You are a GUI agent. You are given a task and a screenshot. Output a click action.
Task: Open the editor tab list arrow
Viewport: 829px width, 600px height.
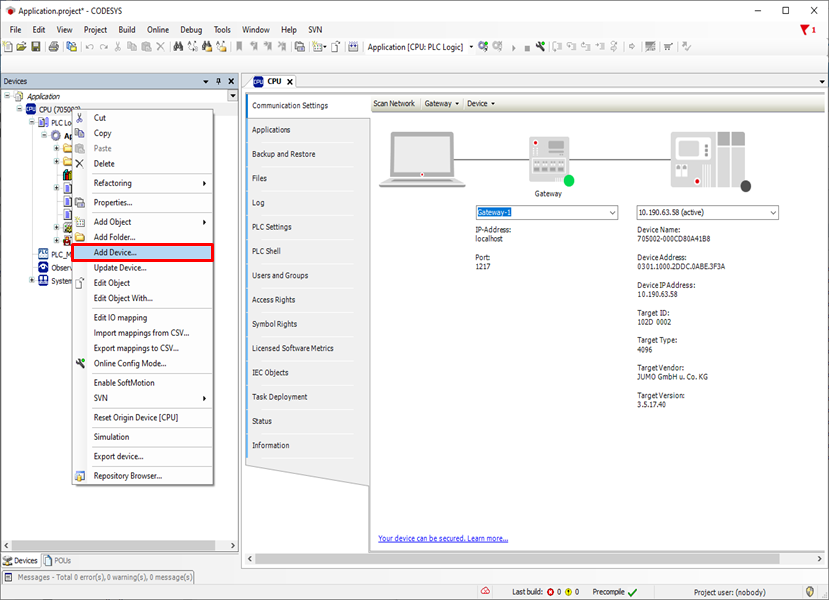pyautogui.click(x=822, y=81)
